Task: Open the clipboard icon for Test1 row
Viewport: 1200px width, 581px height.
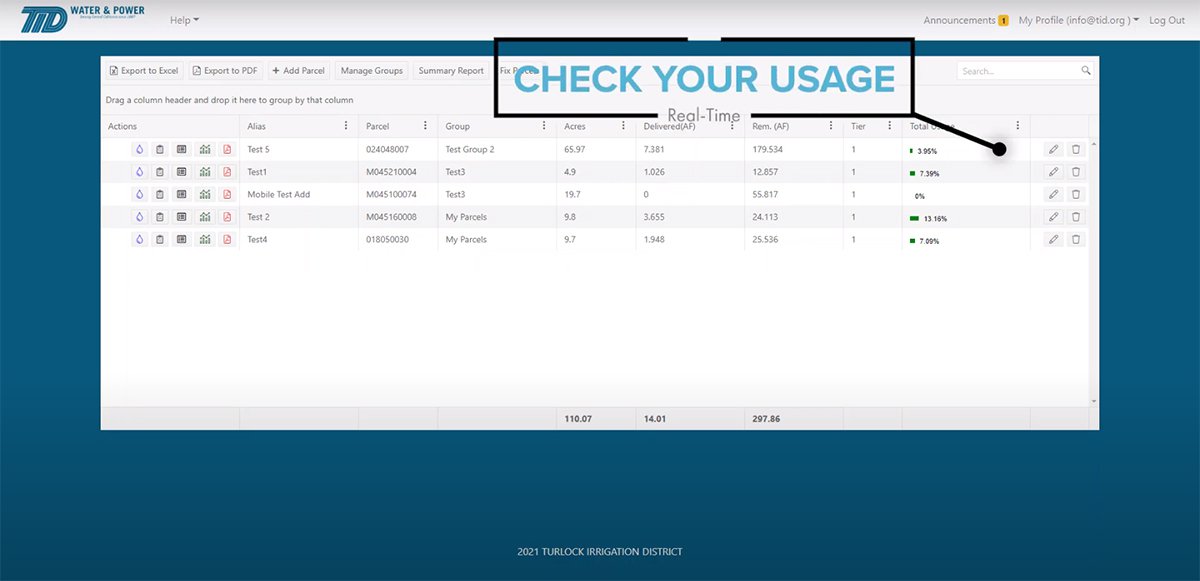Action: click(x=159, y=172)
